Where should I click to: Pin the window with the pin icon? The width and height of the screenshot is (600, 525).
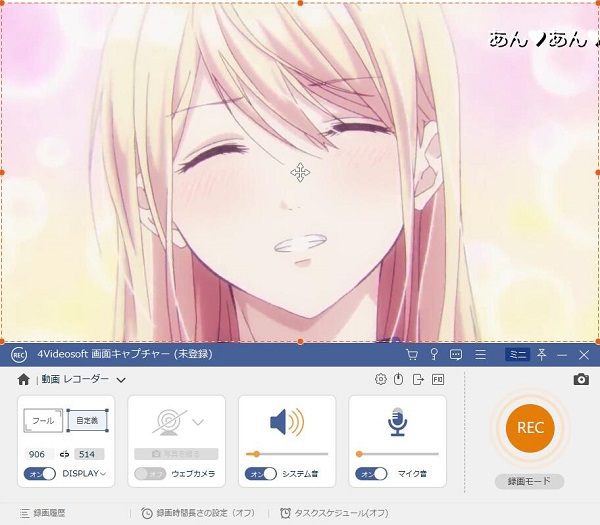point(541,354)
